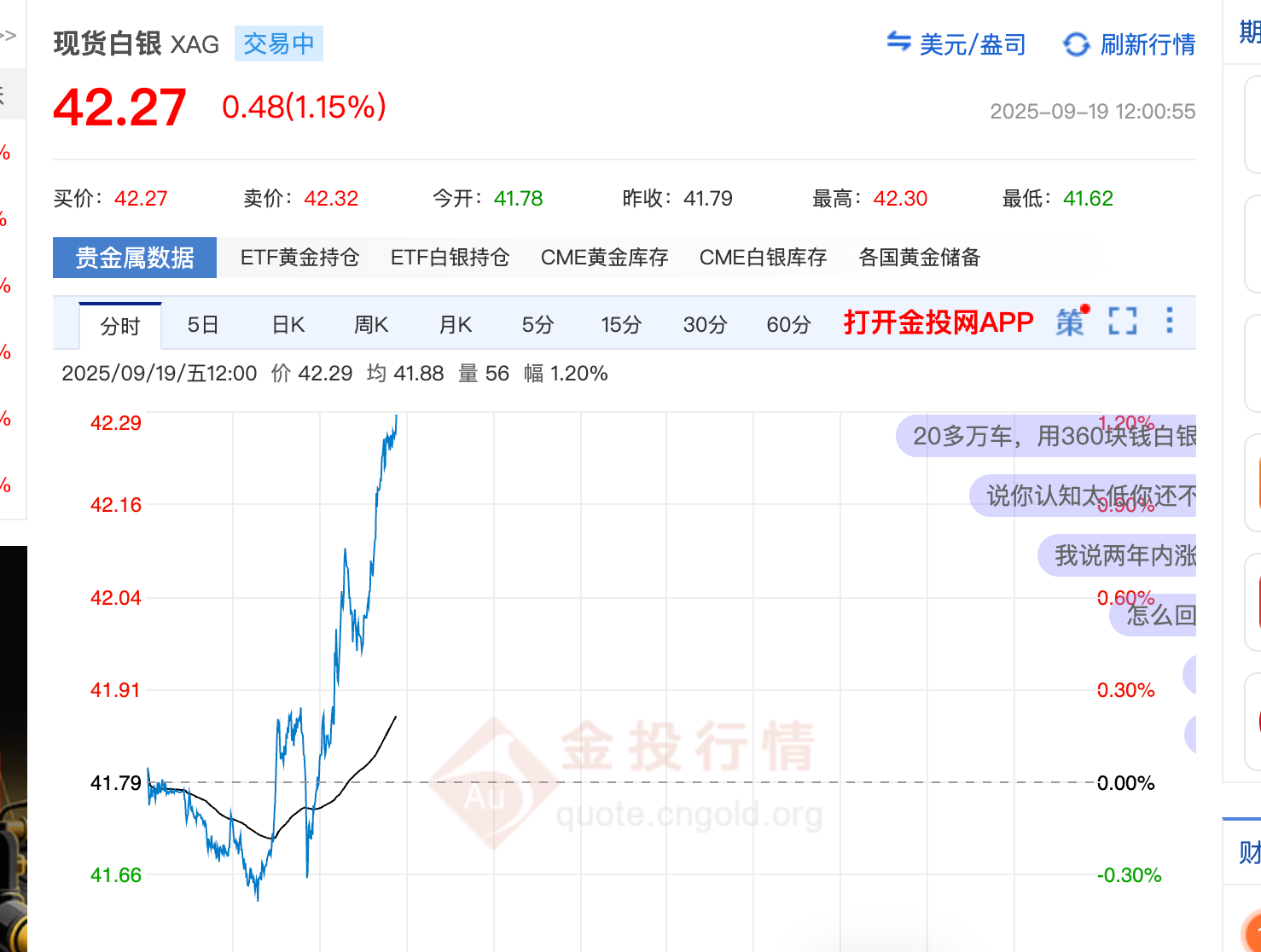The image size is (1261, 952).
Task: Switch to the 5分 chart tab
Action: pyautogui.click(x=538, y=325)
